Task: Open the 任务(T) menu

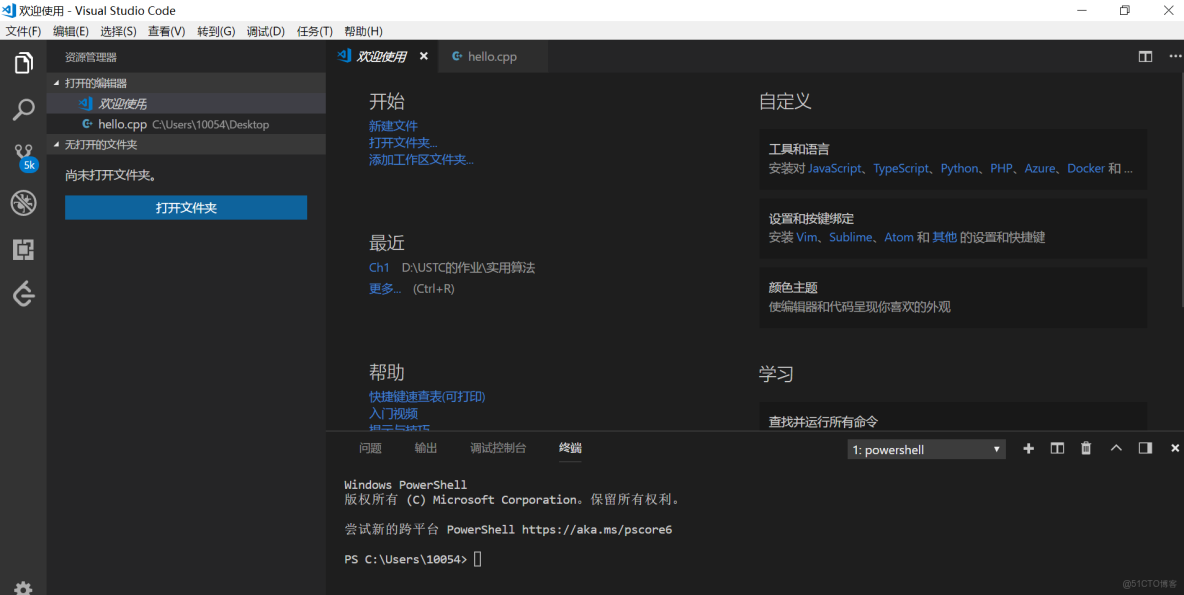Action: (315, 31)
